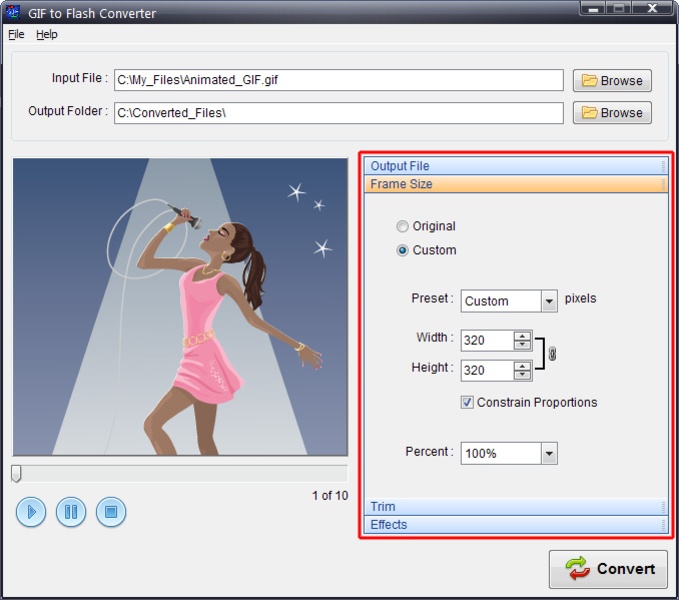The width and height of the screenshot is (679, 600).
Task: Click the Play button under the preview
Action: pos(31,512)
